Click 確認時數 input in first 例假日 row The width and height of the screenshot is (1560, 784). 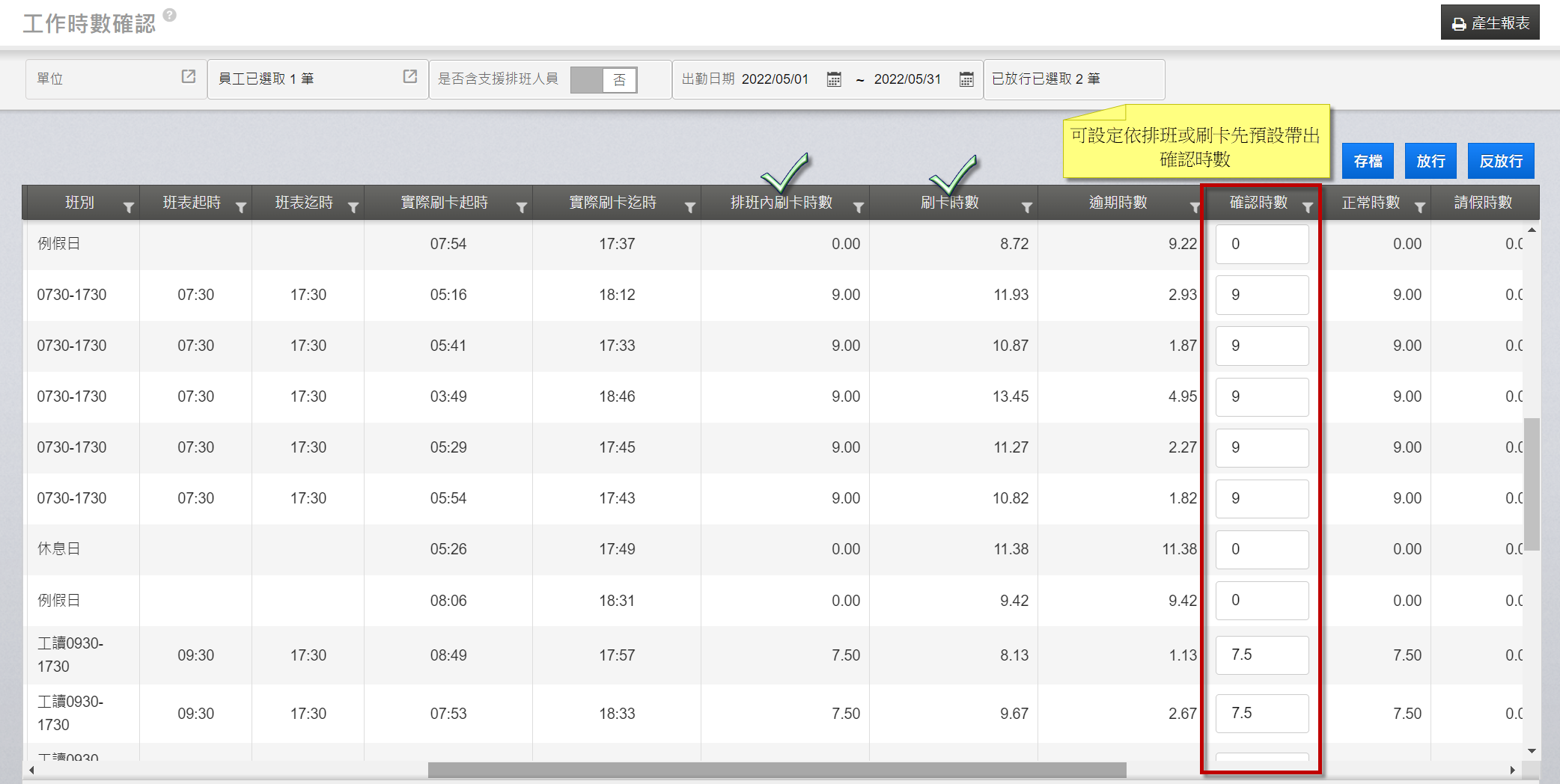1261,244
